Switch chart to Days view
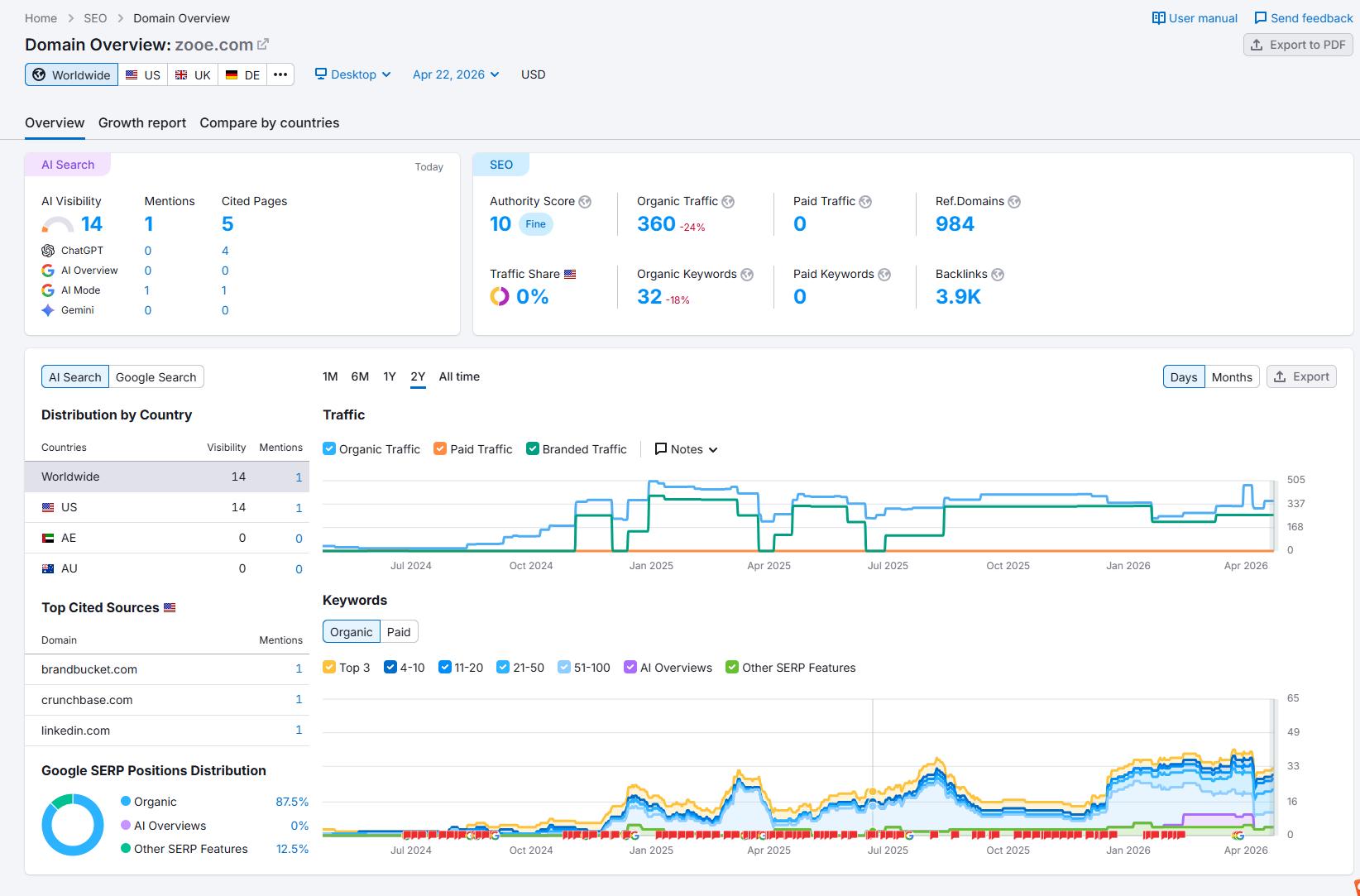This screenshot has height=896, width=1360. click(1184, 377)
